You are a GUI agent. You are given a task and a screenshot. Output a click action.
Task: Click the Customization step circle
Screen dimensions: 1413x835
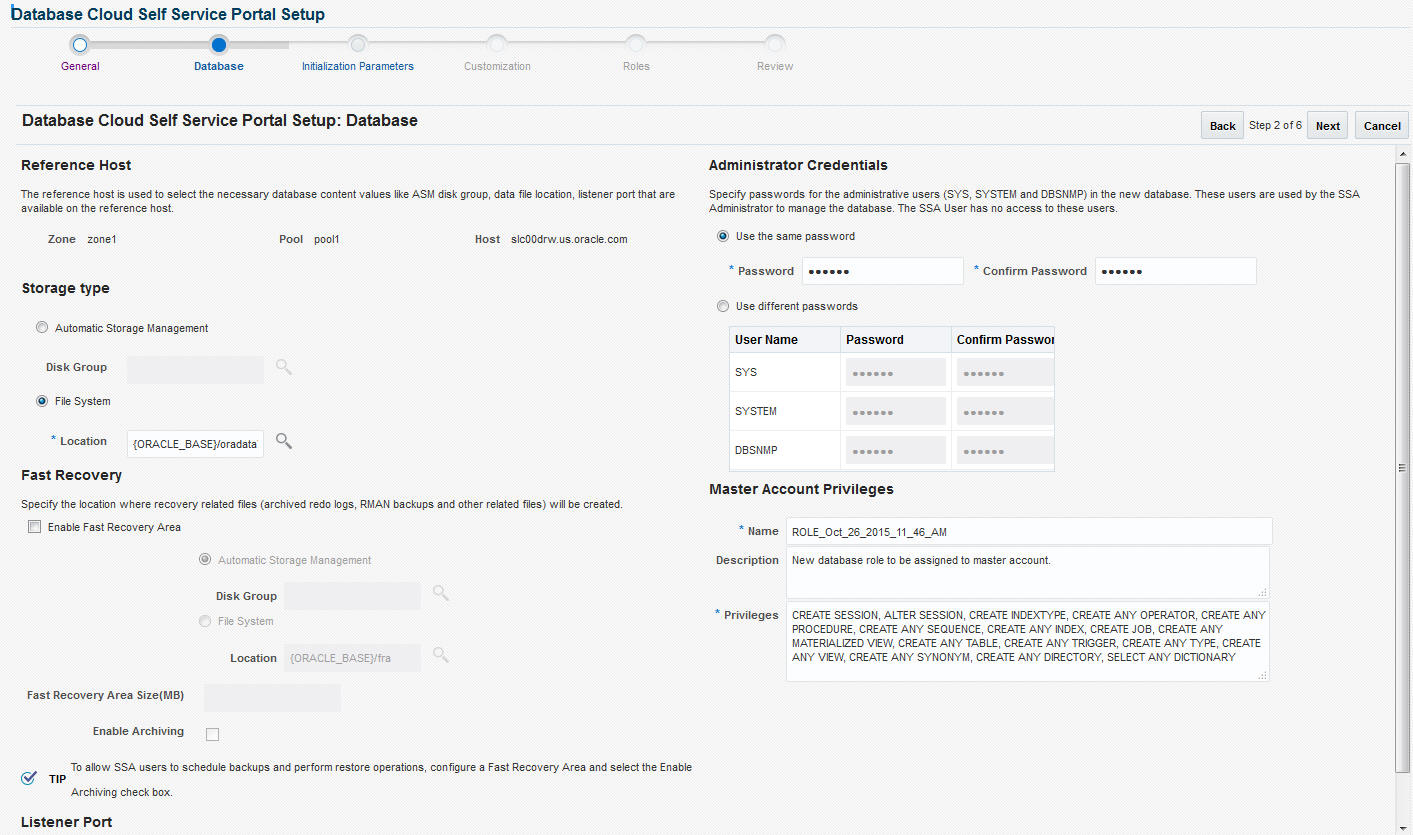point(497,44)
